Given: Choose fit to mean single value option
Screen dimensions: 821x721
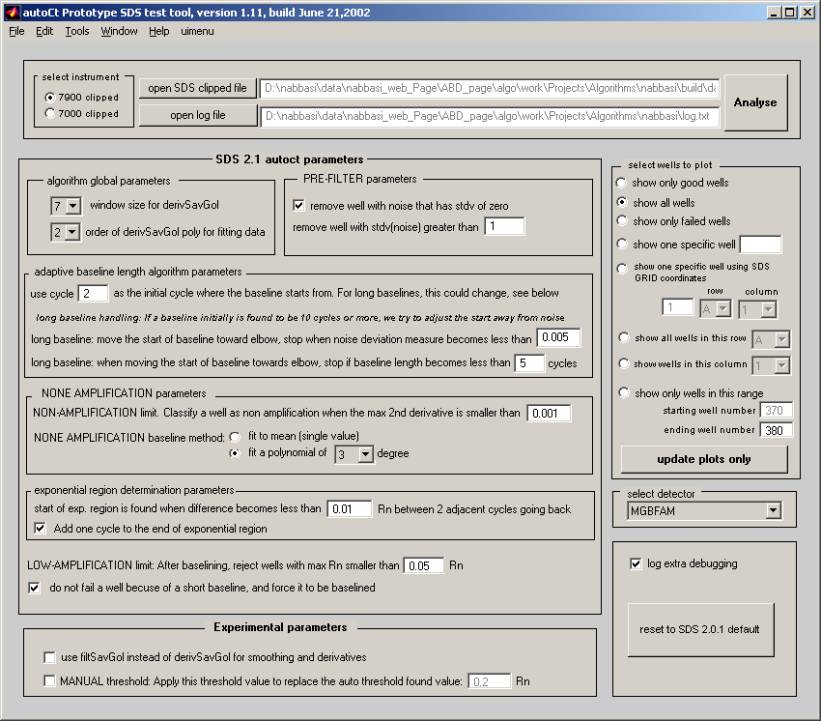Looking at the screenshot, I should (235, 436).
